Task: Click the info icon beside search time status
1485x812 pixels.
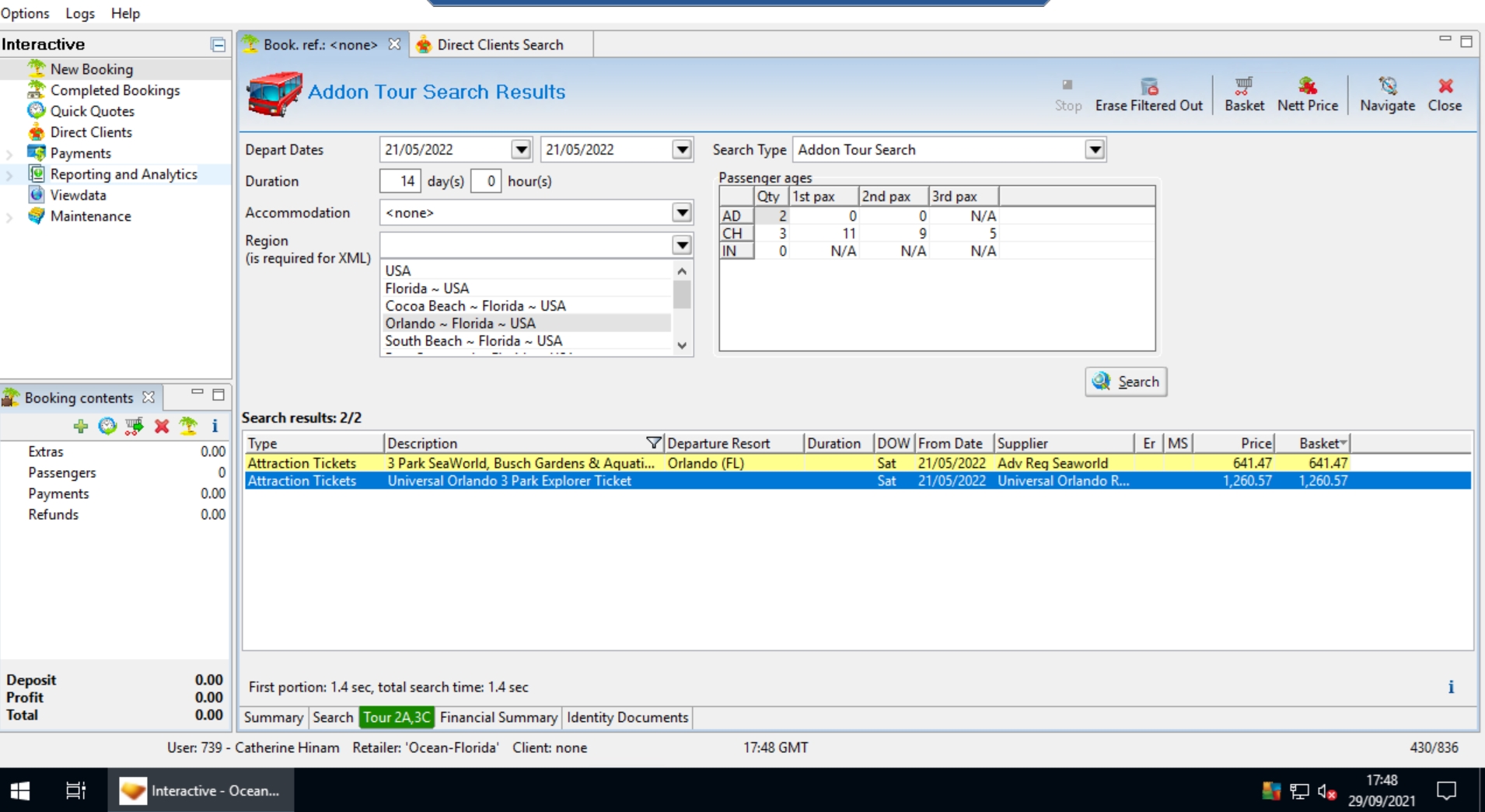Action: pyautogui.click(x=1451, y=687)
